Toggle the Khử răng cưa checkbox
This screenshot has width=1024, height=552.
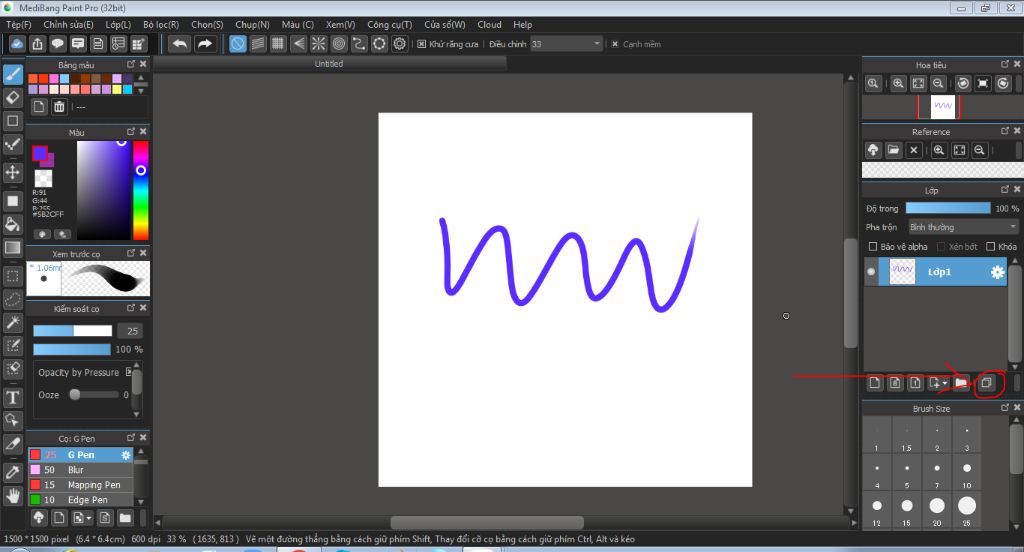coord(422,44)
